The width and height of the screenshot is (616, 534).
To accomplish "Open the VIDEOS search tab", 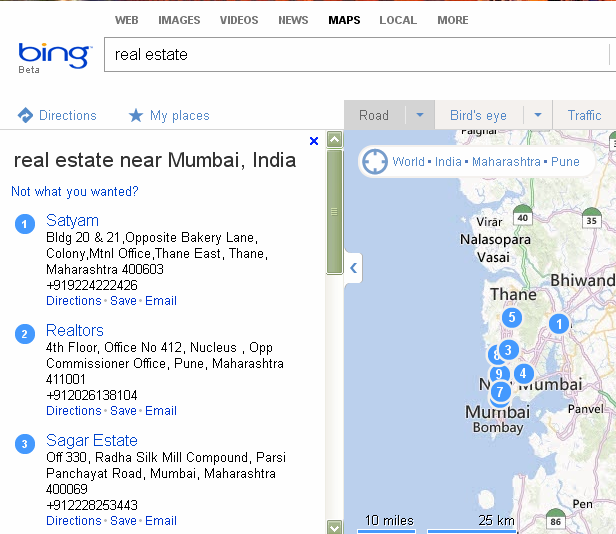I will [x=239, y=20].
